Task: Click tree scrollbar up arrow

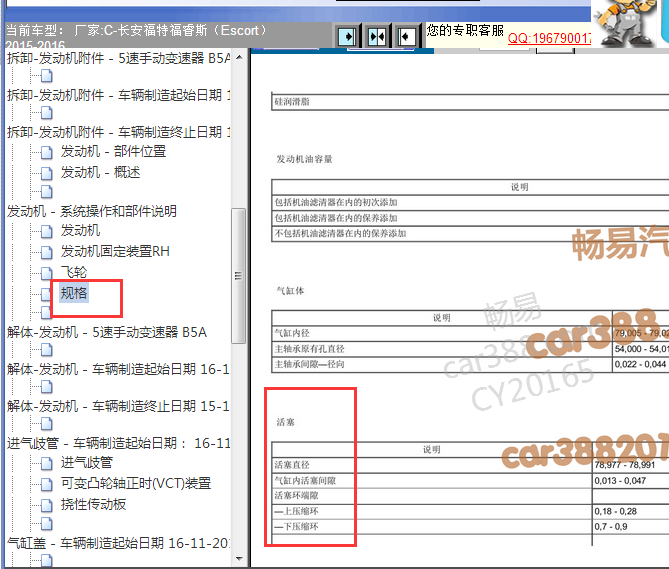Action: (x=239, y=57)
